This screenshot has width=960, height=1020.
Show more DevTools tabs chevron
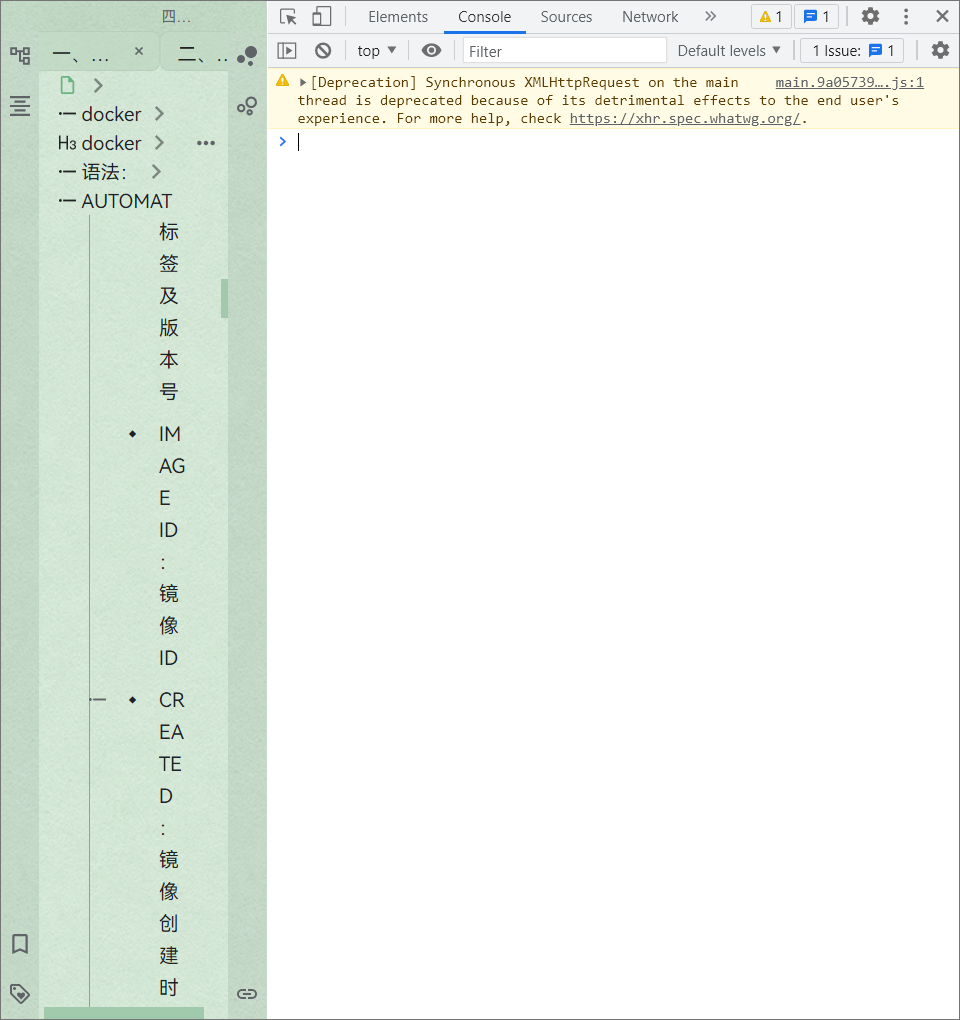tap(710, 16)
